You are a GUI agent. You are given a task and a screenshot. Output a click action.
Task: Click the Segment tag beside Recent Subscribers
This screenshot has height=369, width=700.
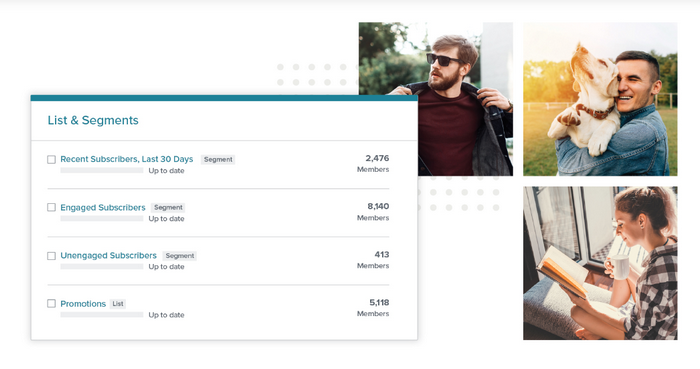pyautogui.click(x=218, y=159)
